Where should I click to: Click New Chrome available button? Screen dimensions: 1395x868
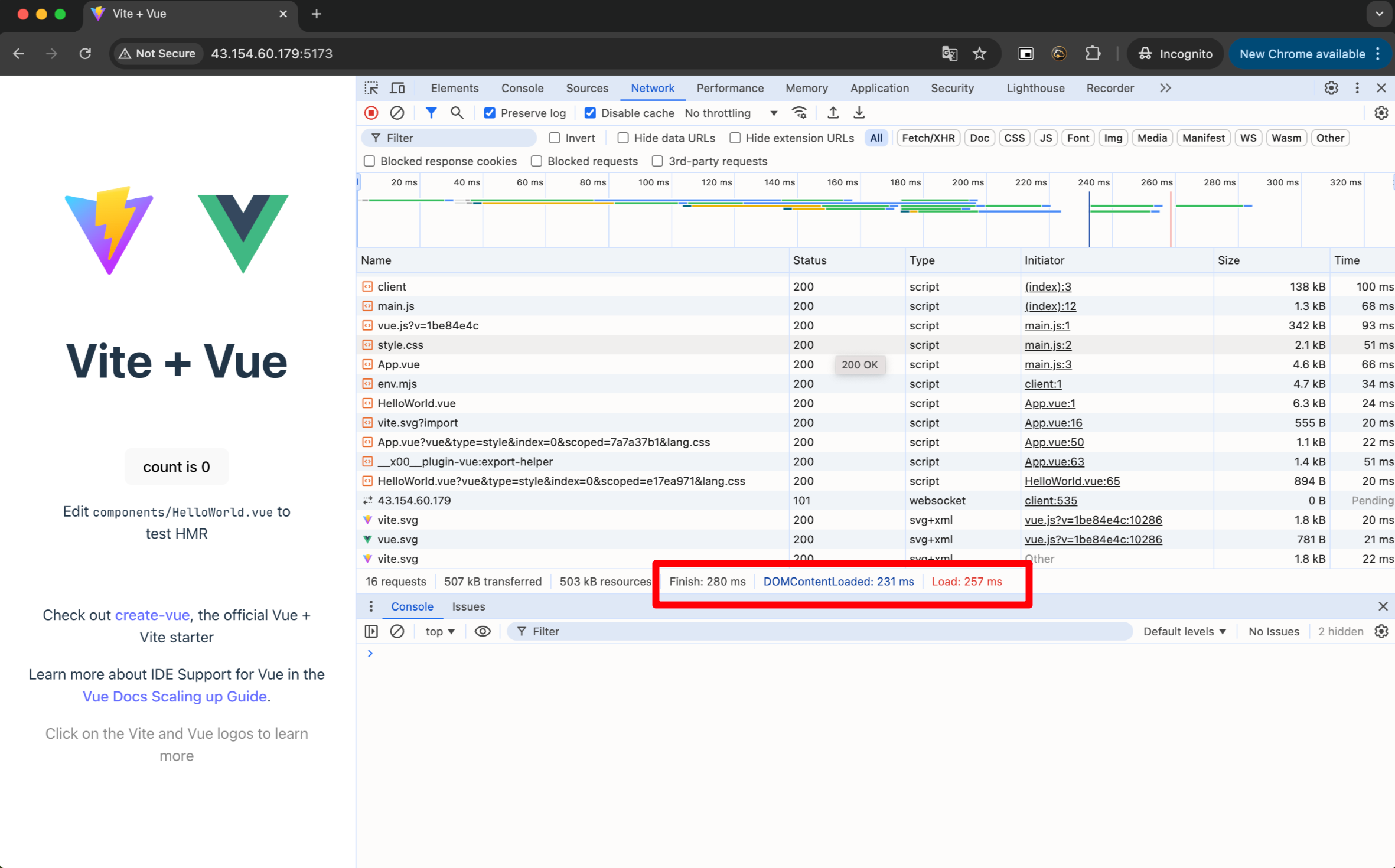1302,54
